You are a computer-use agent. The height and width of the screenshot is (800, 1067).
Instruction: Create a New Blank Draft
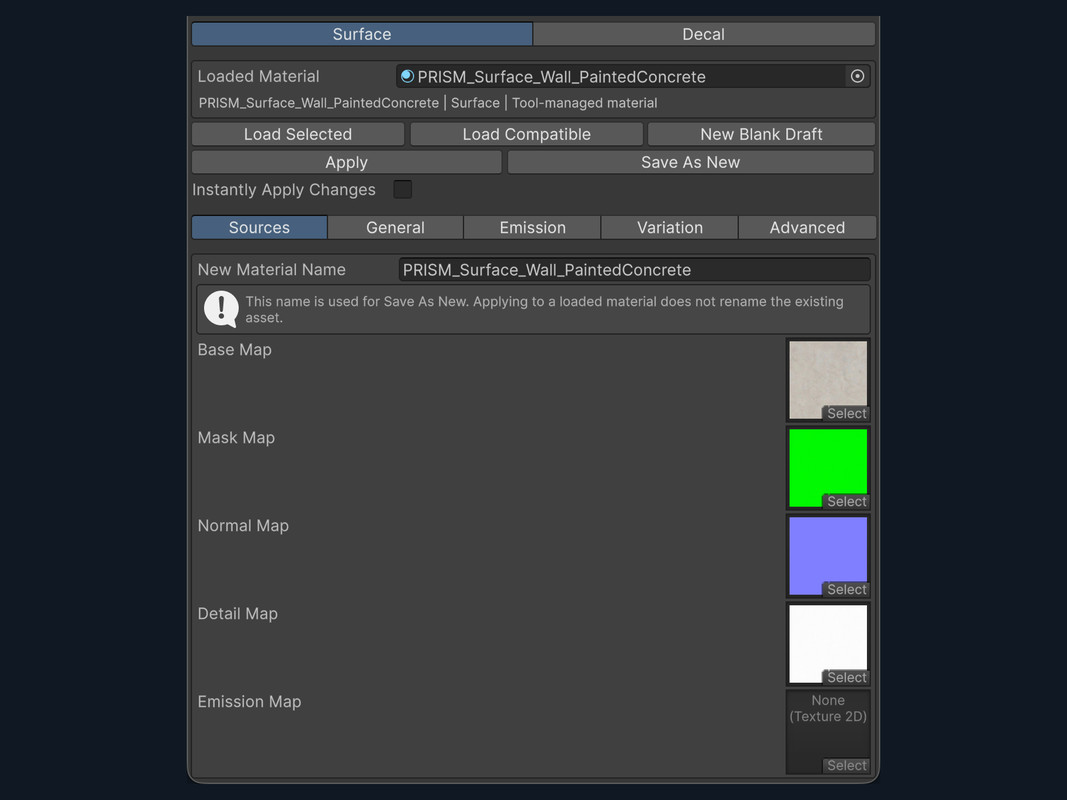(x=761, y=134)
